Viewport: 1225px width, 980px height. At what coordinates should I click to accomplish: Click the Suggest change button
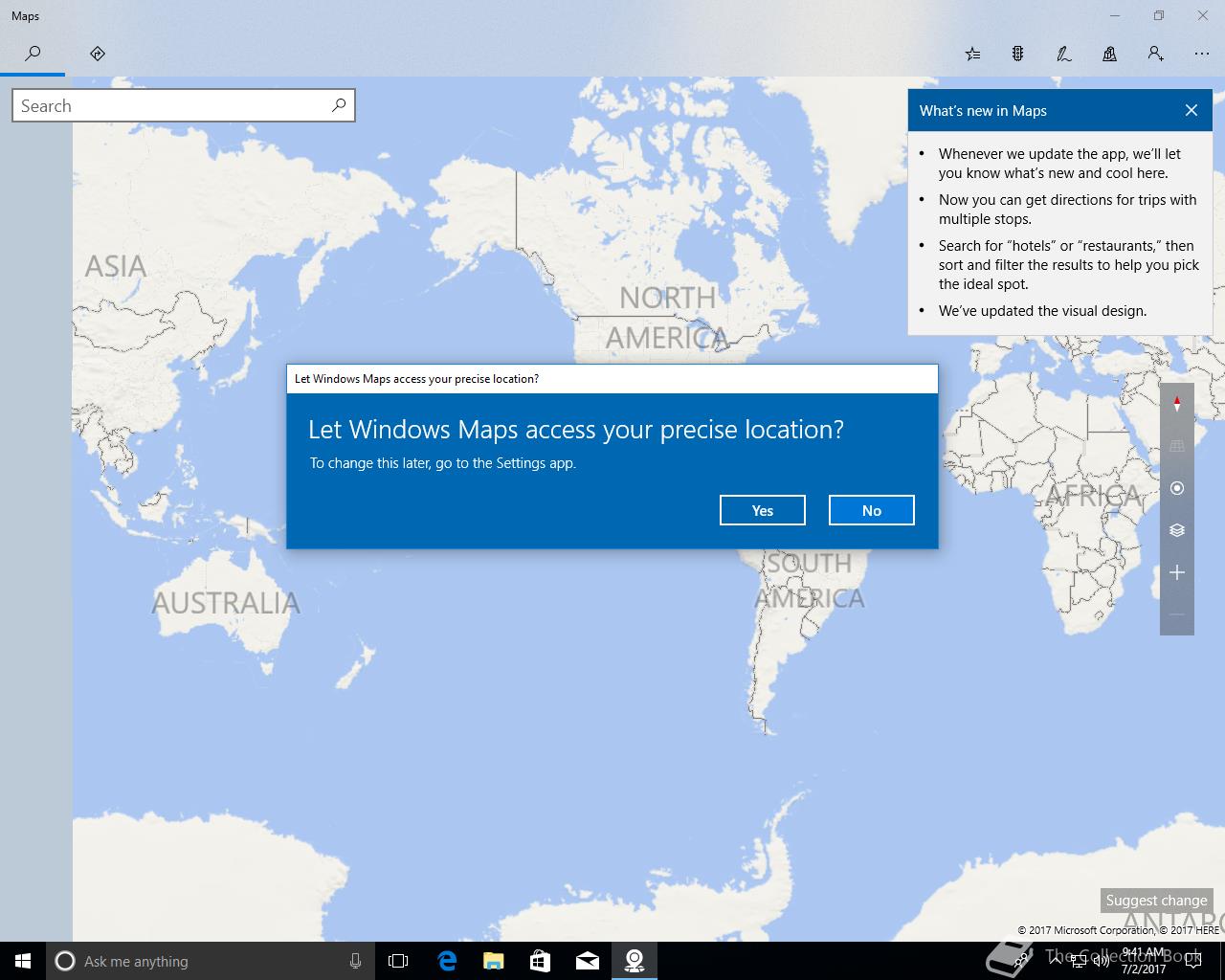(x=1156, y=901)
